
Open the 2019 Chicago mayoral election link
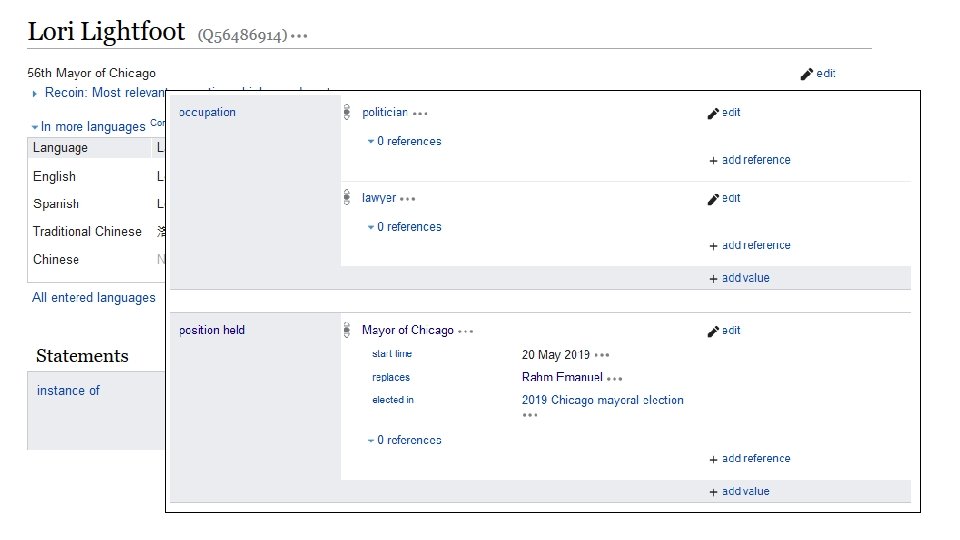tap(602, 400)
